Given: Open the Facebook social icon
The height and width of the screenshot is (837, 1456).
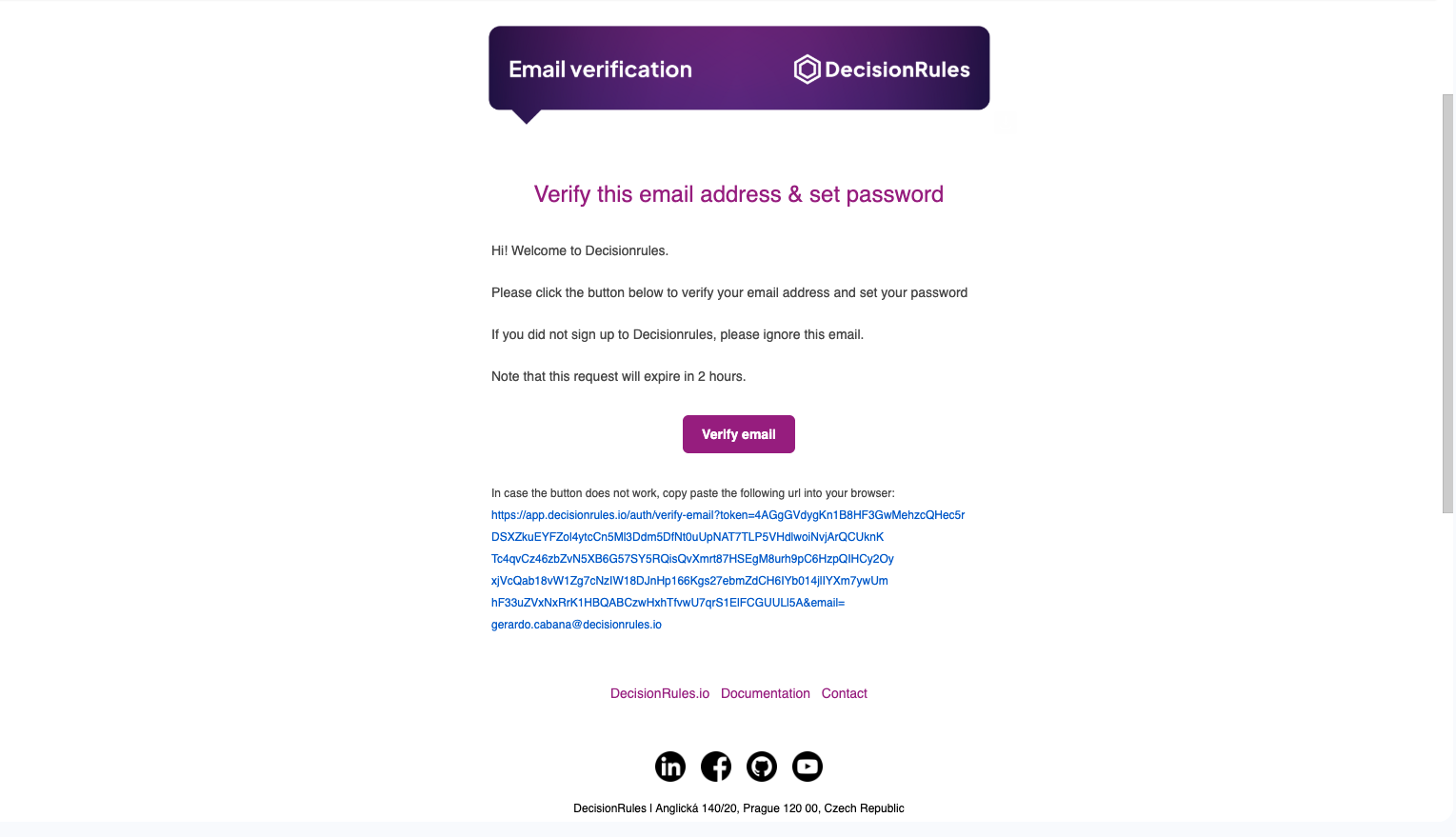Looking at the screenshot, I should (x=716, y=767).
